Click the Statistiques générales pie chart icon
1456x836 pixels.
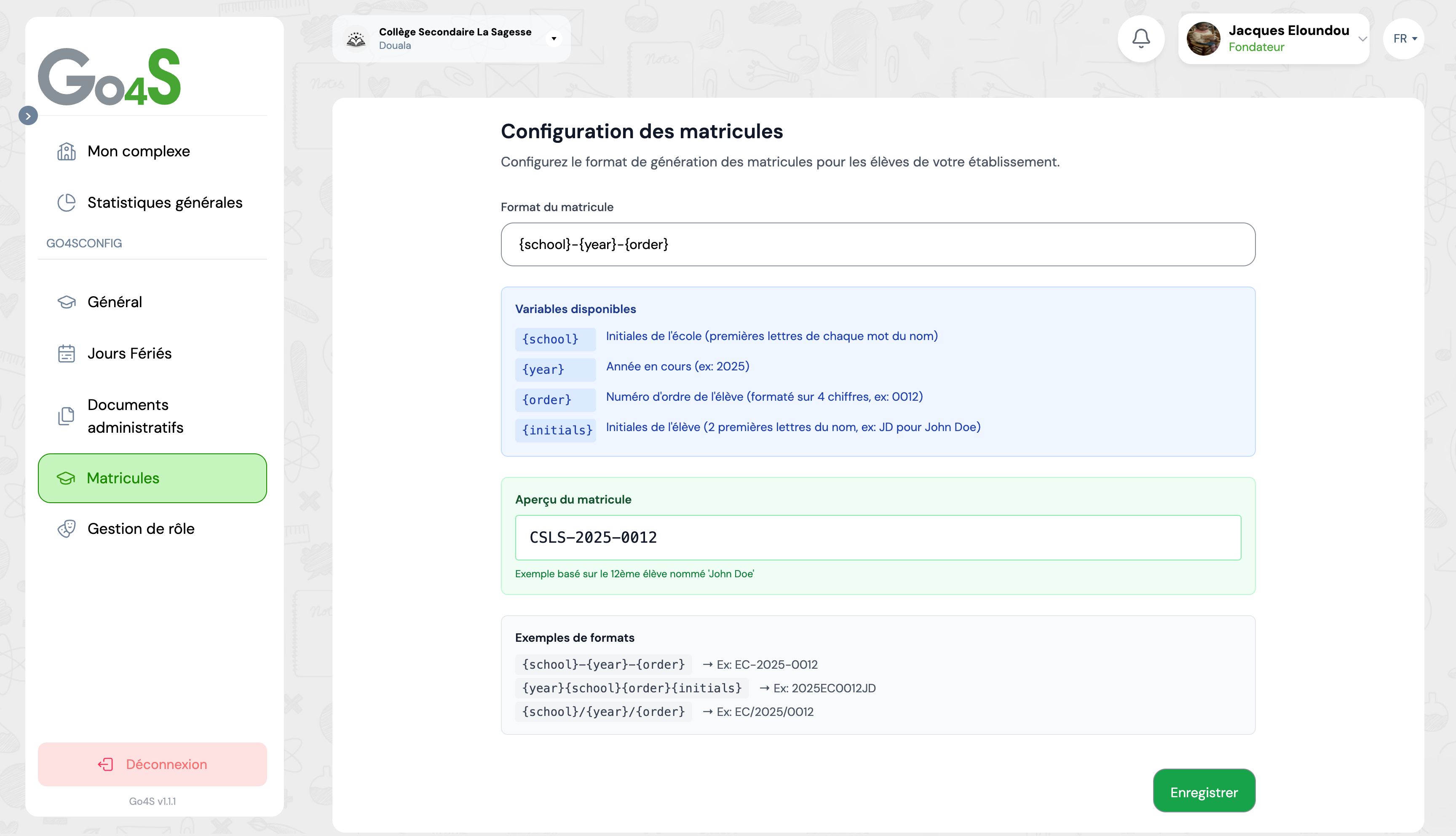coord(67,203)
